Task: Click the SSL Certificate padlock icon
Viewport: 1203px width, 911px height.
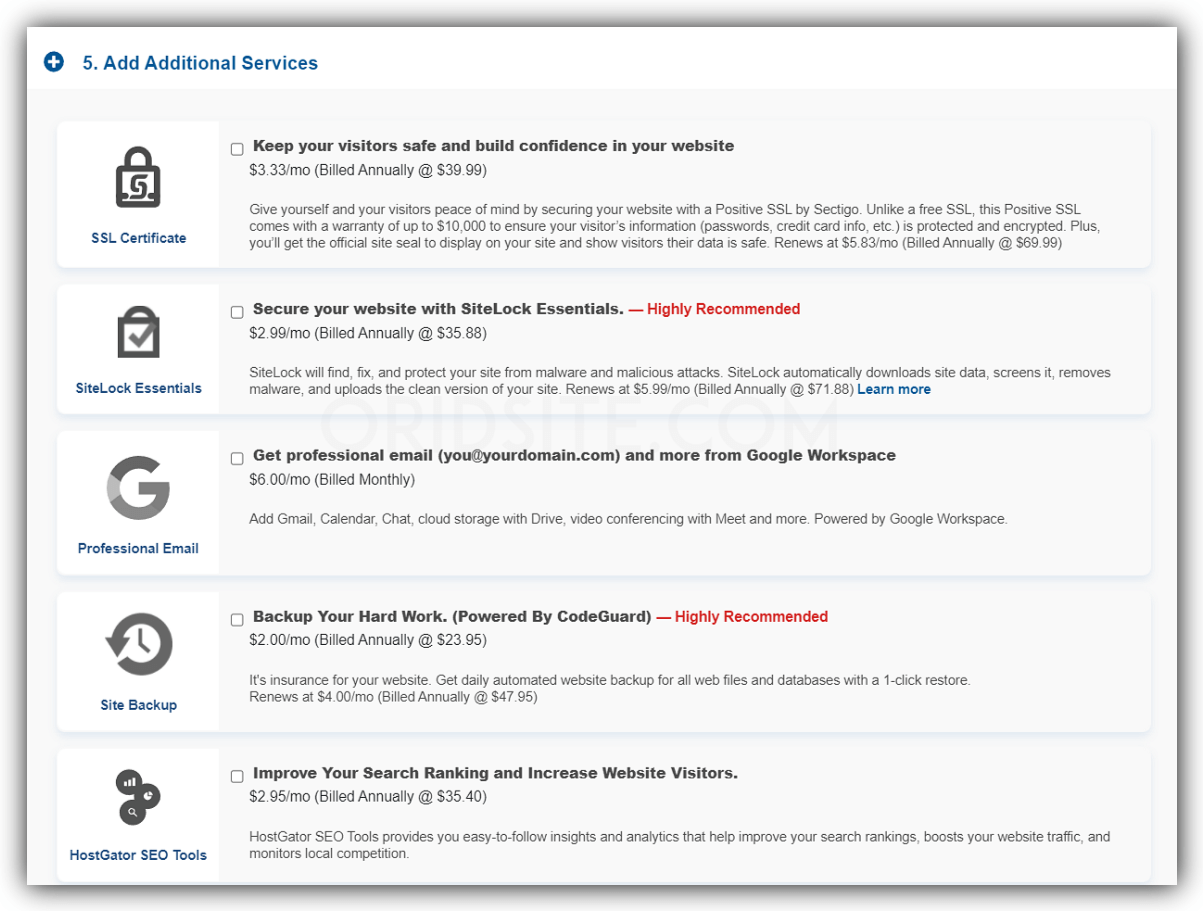Action: 138,177
